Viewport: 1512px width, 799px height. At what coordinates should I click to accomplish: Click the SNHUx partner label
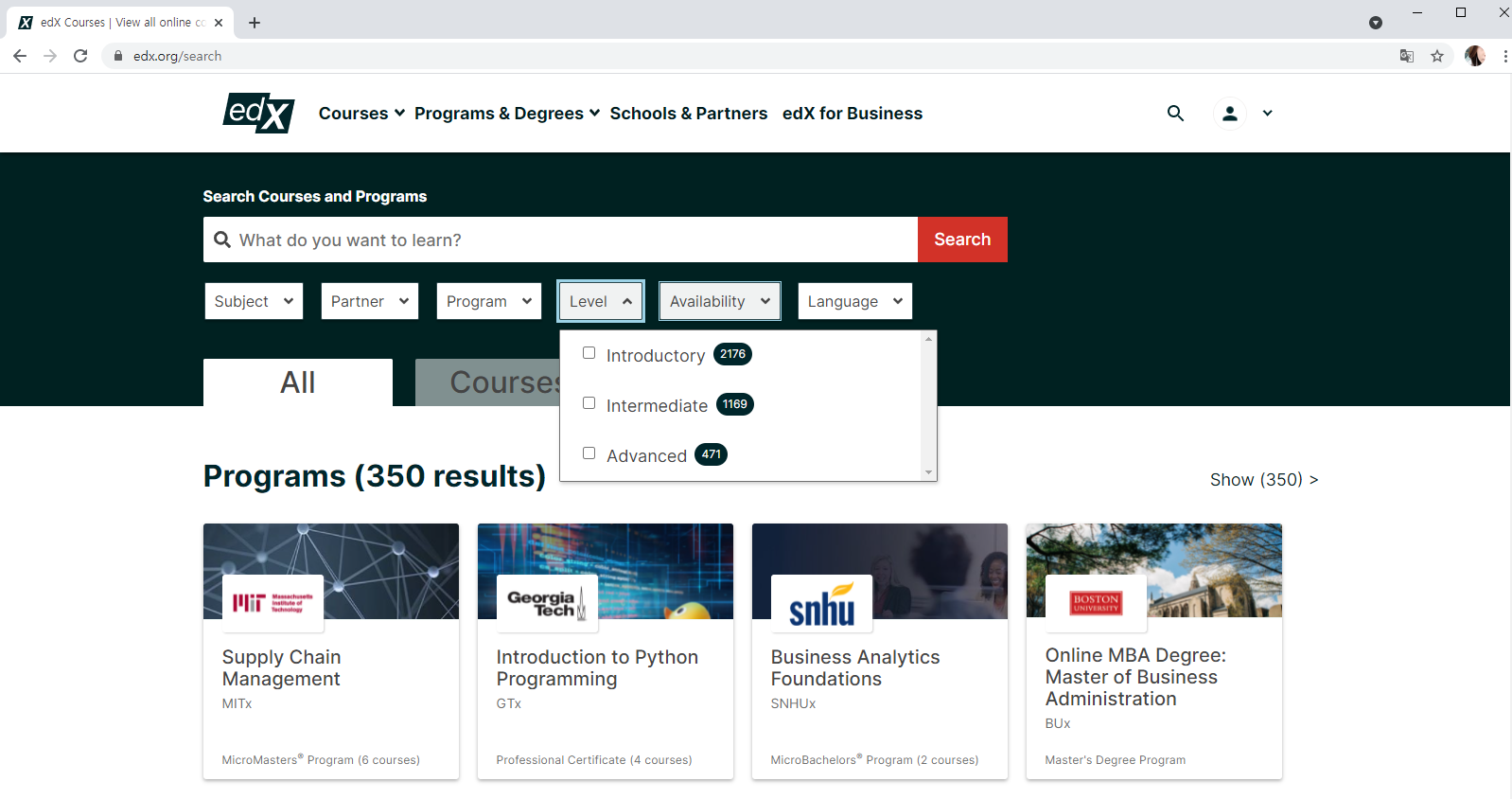(x=793, y=703)
